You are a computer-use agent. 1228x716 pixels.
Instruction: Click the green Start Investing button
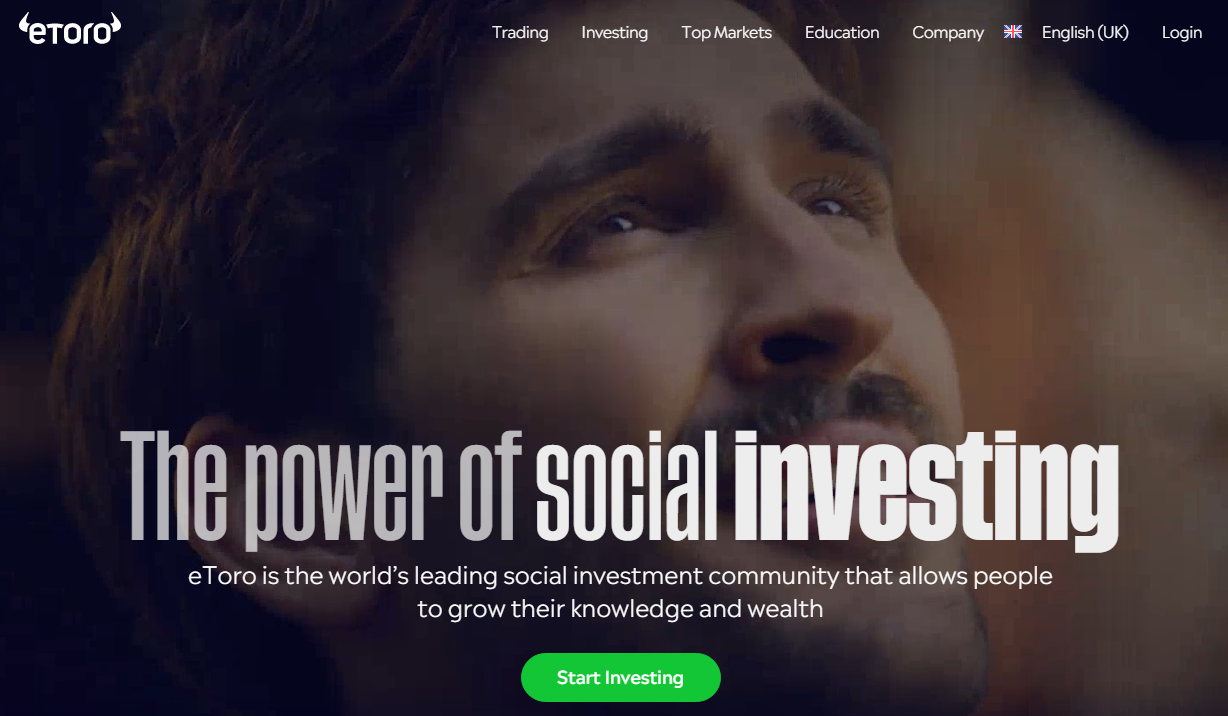621,678
